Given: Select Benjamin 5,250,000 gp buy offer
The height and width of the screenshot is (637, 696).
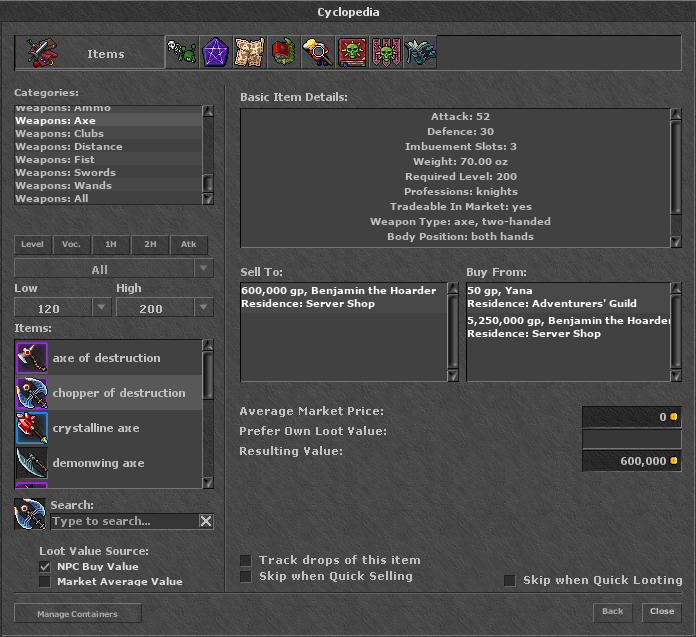Looking at the screenshot, I should 568,327.
